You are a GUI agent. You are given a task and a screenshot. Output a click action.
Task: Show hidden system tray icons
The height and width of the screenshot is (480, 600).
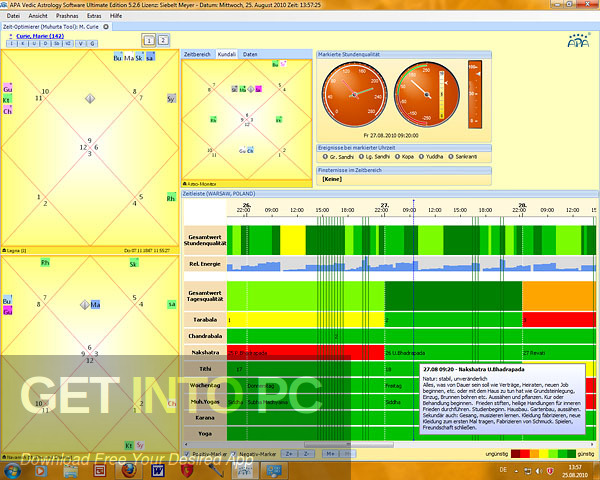(516, 471)
